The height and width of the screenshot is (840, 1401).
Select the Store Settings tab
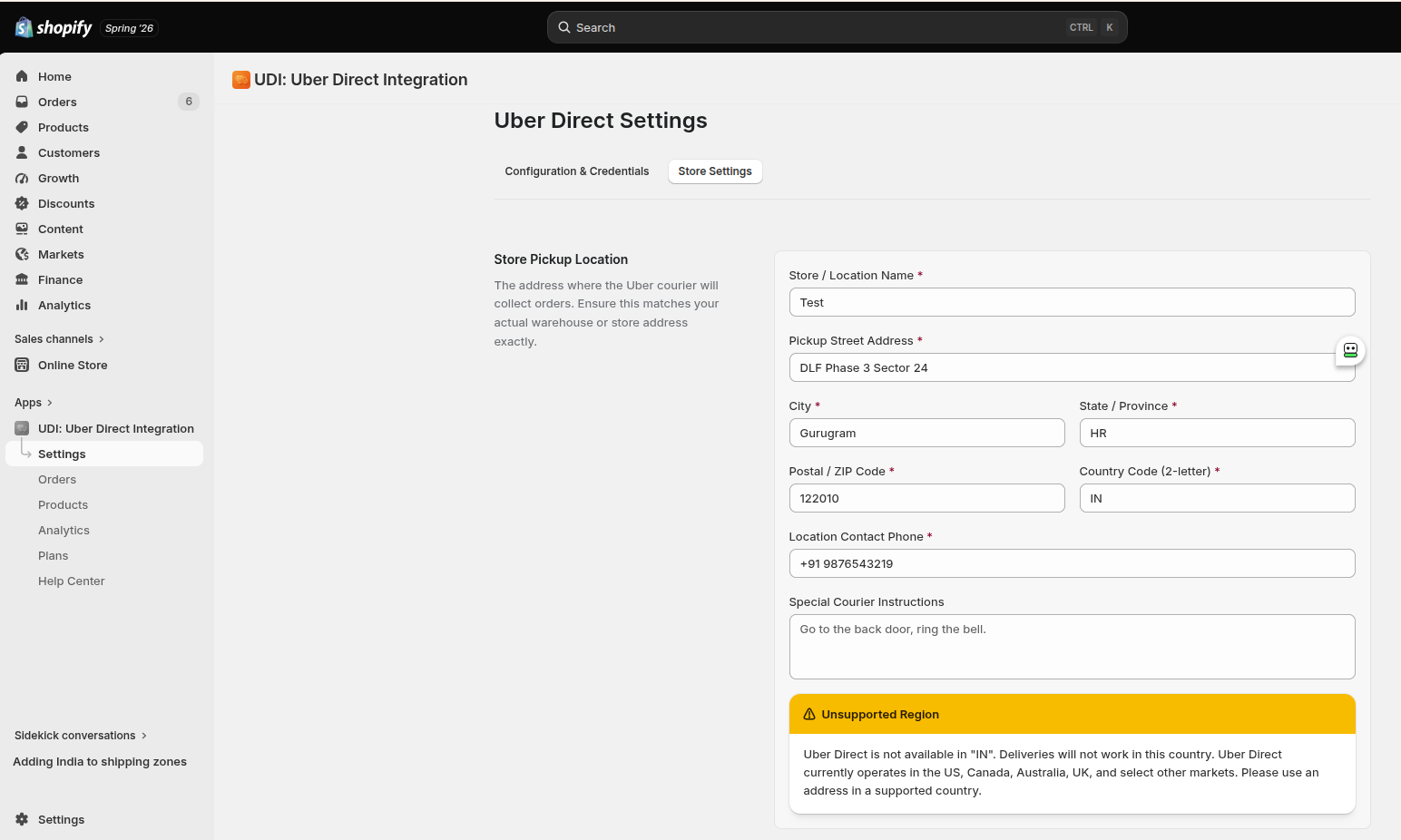(x=715, y=171)
